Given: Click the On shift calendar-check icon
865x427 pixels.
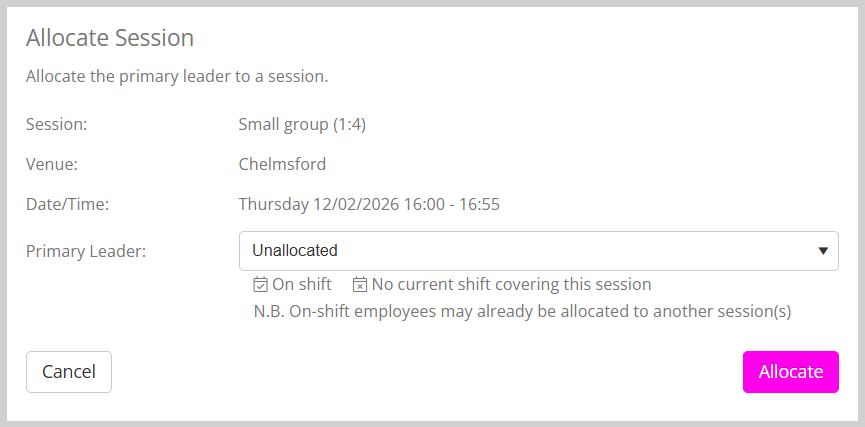Looking at the screenshot, I should point(261,285).
